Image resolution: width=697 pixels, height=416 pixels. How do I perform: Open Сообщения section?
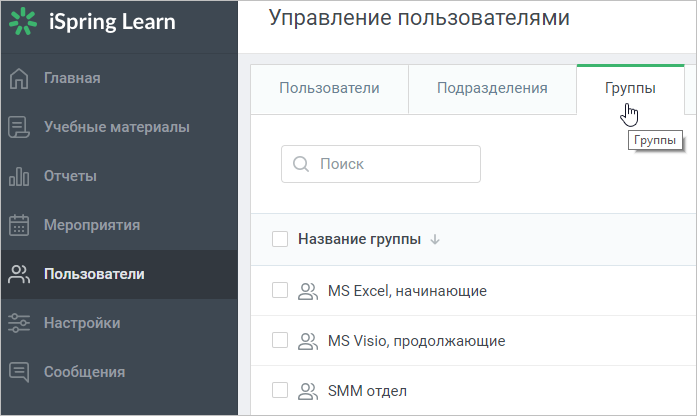119,372
